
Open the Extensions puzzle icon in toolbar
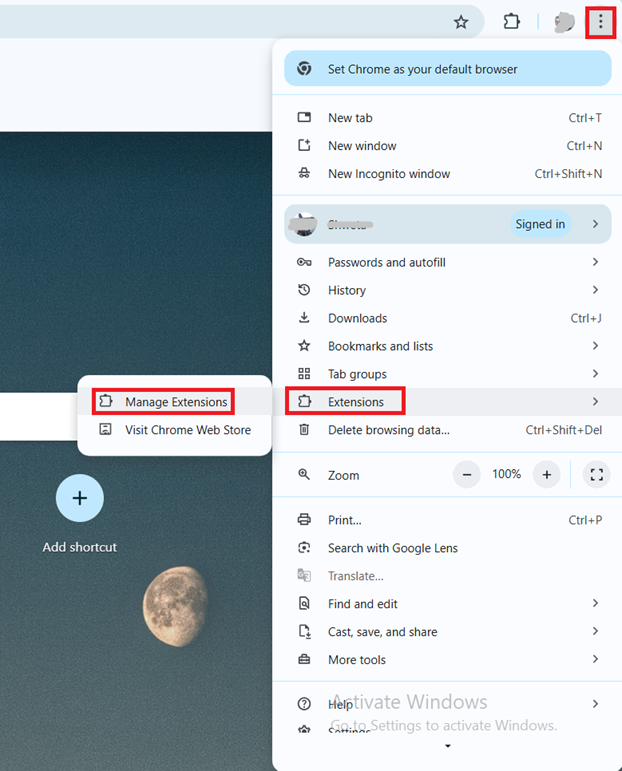(x=512, y=22)
